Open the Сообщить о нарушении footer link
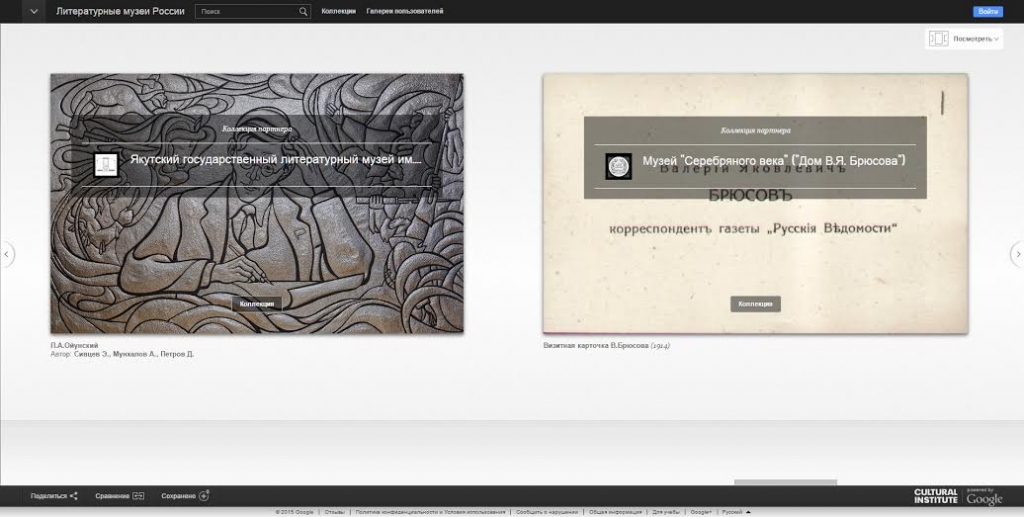The image size is (1024, 517). (547, 512)
